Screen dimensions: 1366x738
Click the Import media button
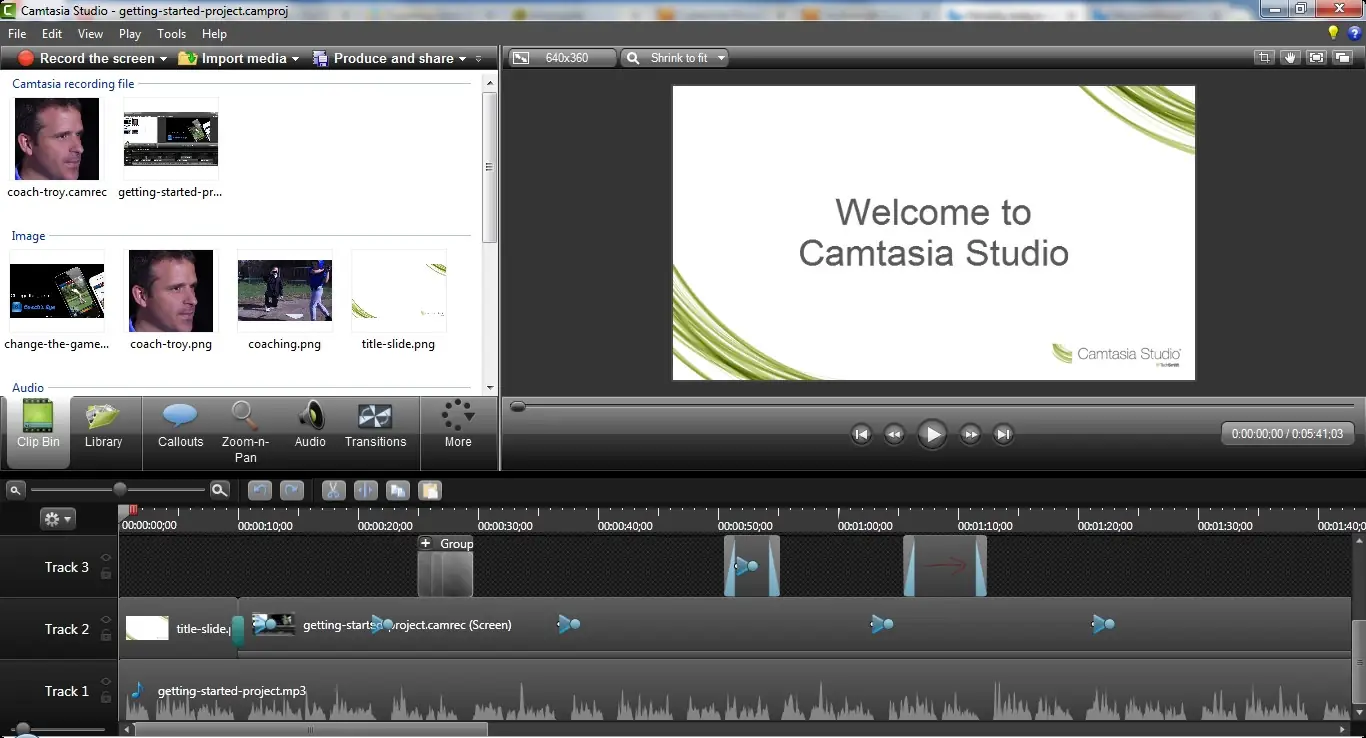[232, 59]
